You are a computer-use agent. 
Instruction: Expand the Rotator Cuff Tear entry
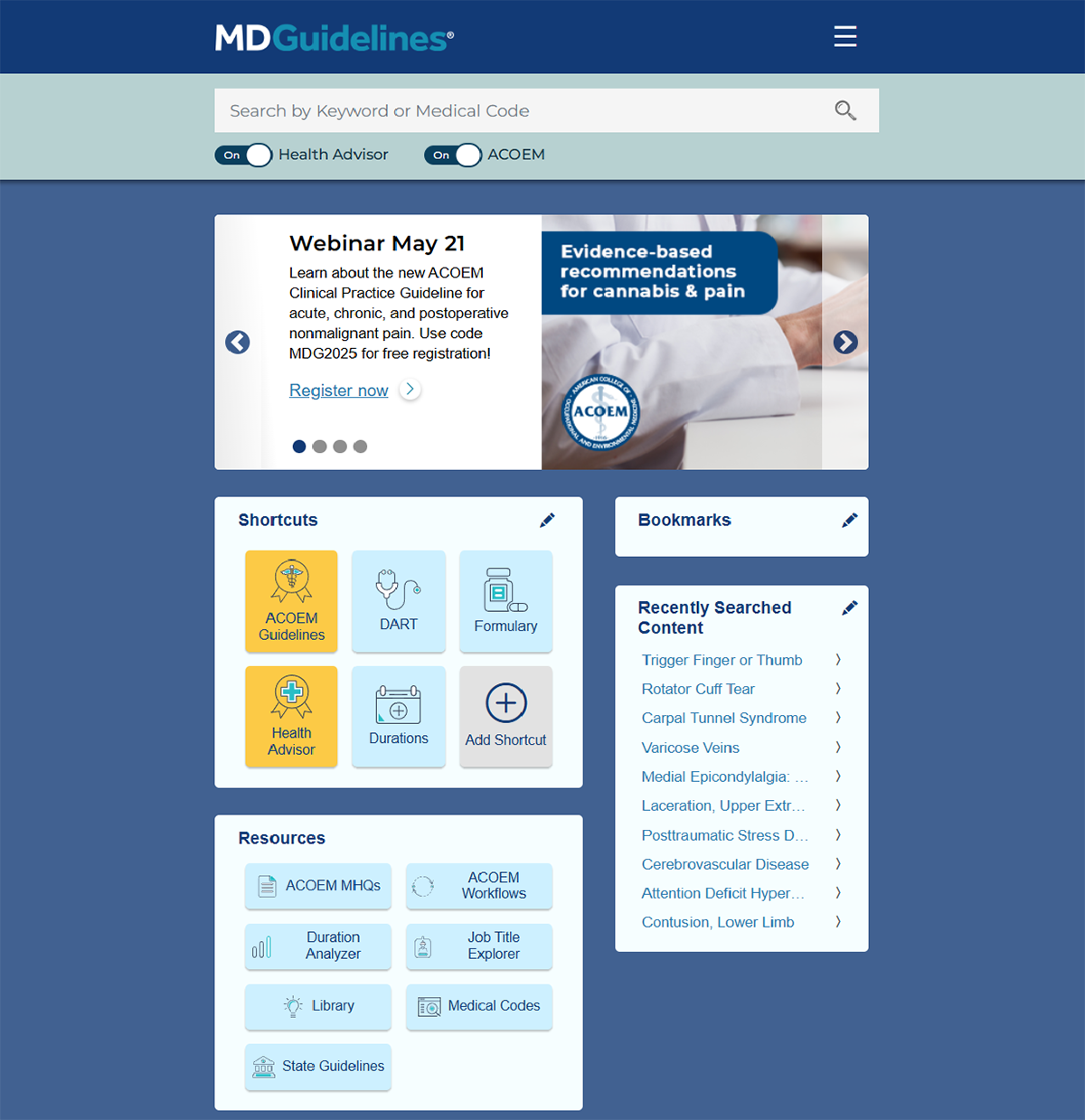(837, 688)
